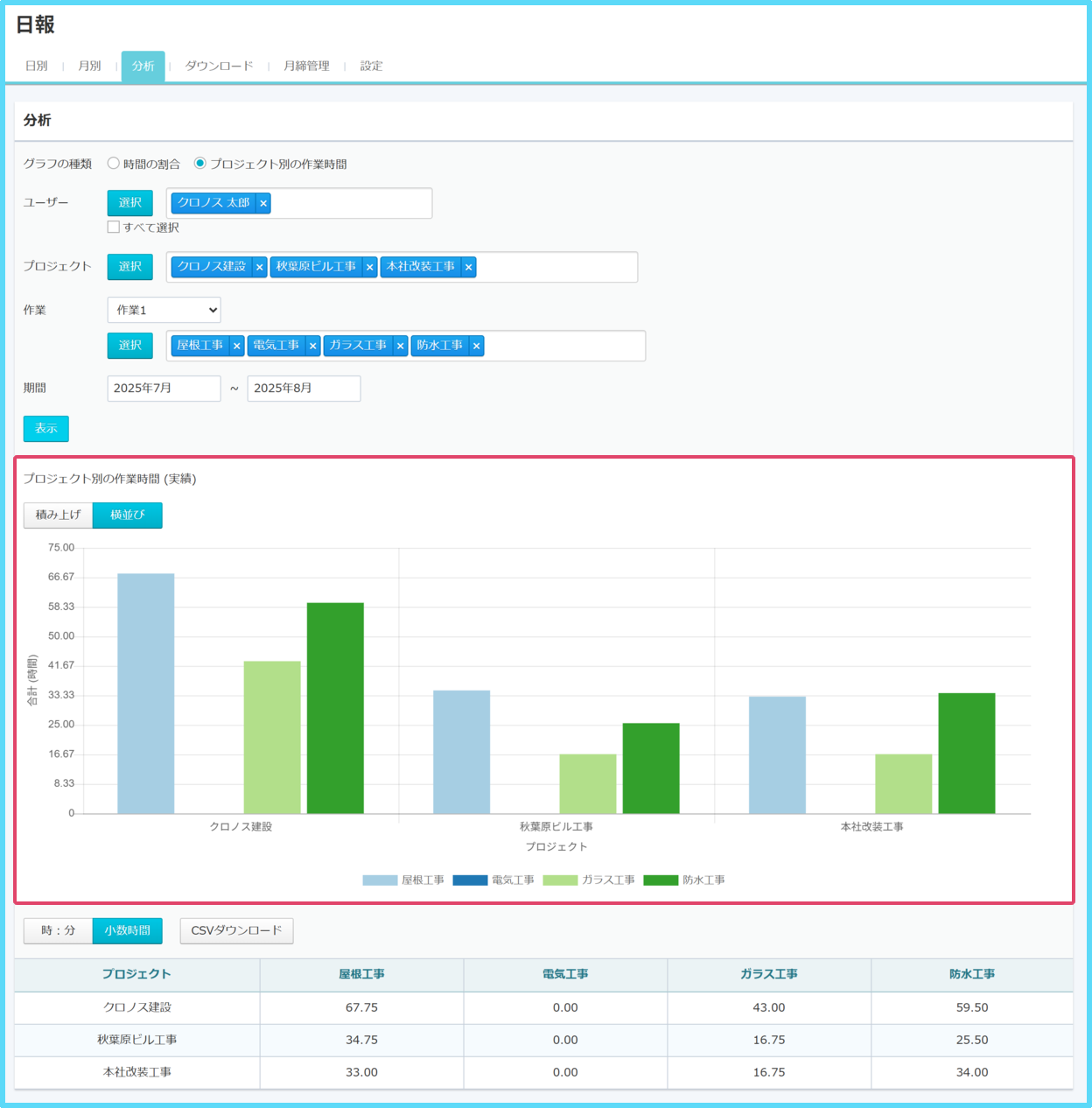Open the 月別 tab
The height and width of the screenshot is (1108, 1092).
click(90, 67)
